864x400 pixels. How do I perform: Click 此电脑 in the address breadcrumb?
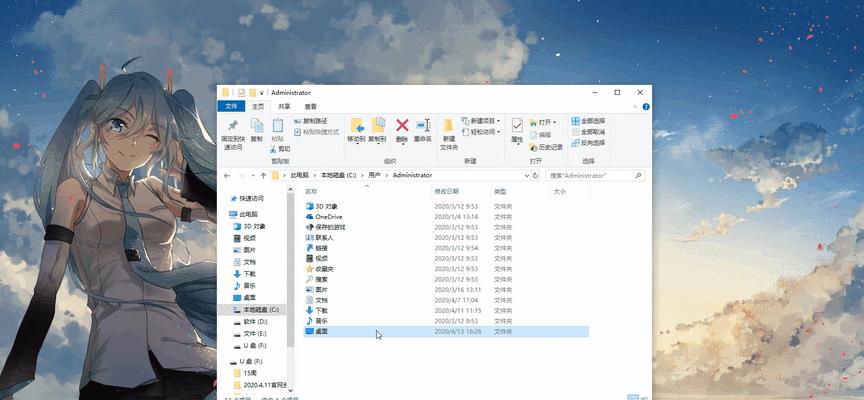tap(299, 175)
